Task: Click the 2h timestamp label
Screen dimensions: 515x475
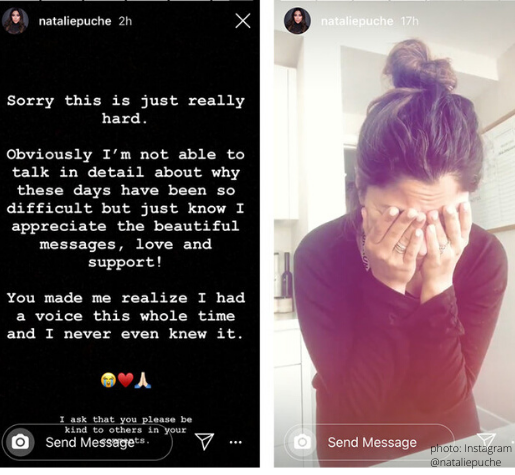Action: pyautogui.click(x=125, y=21)
